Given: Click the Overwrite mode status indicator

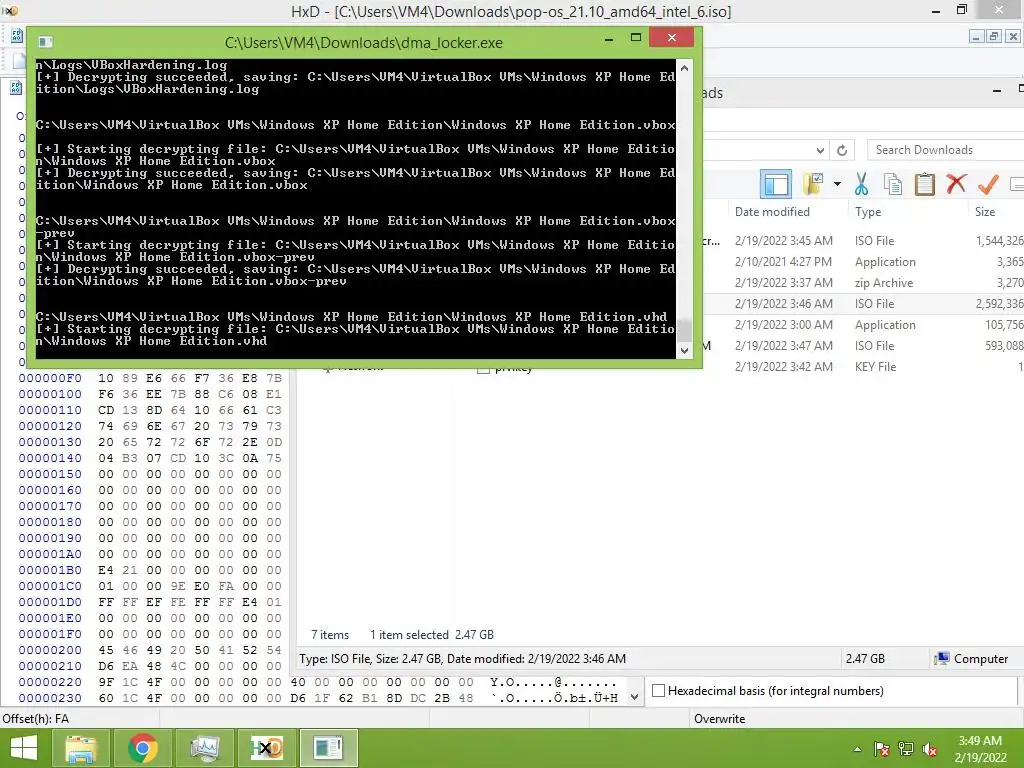Looking at the screenshot, I should [x=719, y=718].
